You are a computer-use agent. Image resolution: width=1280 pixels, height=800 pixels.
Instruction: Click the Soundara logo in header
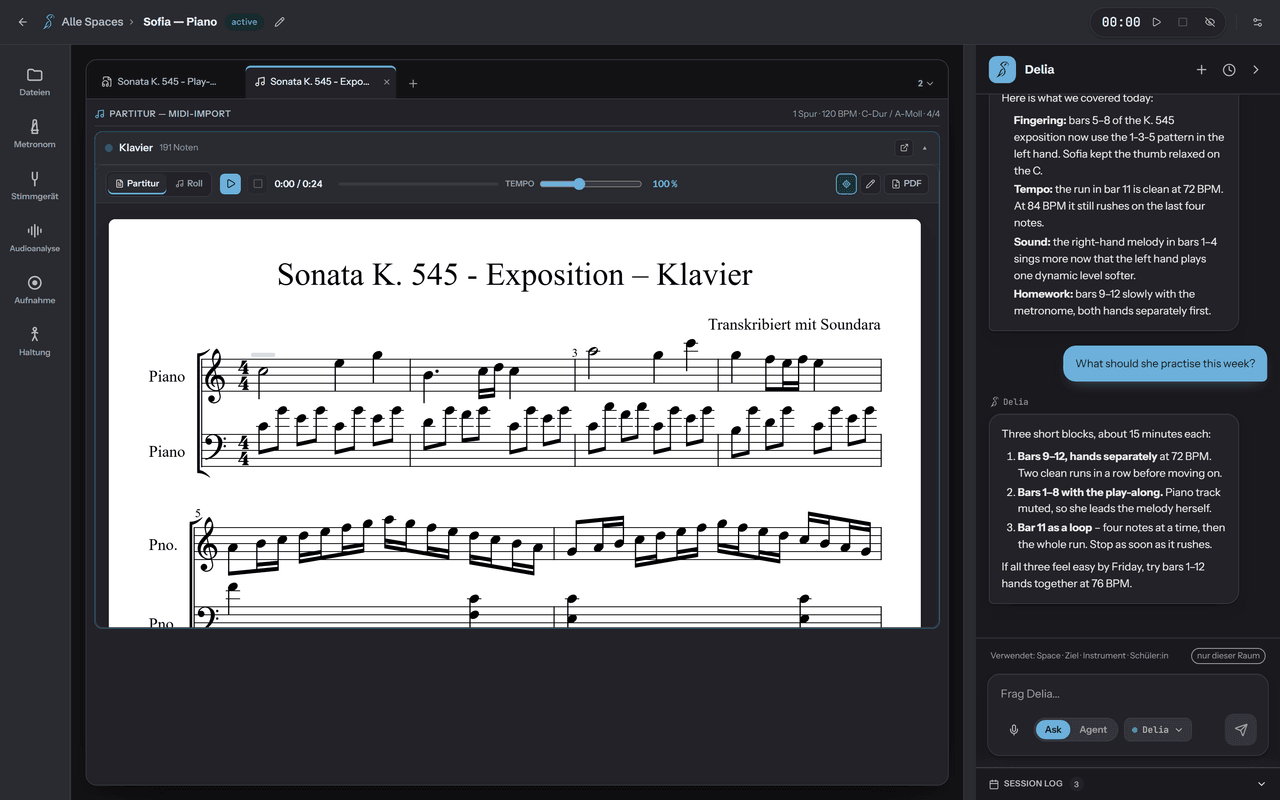[x=48, y=22]
